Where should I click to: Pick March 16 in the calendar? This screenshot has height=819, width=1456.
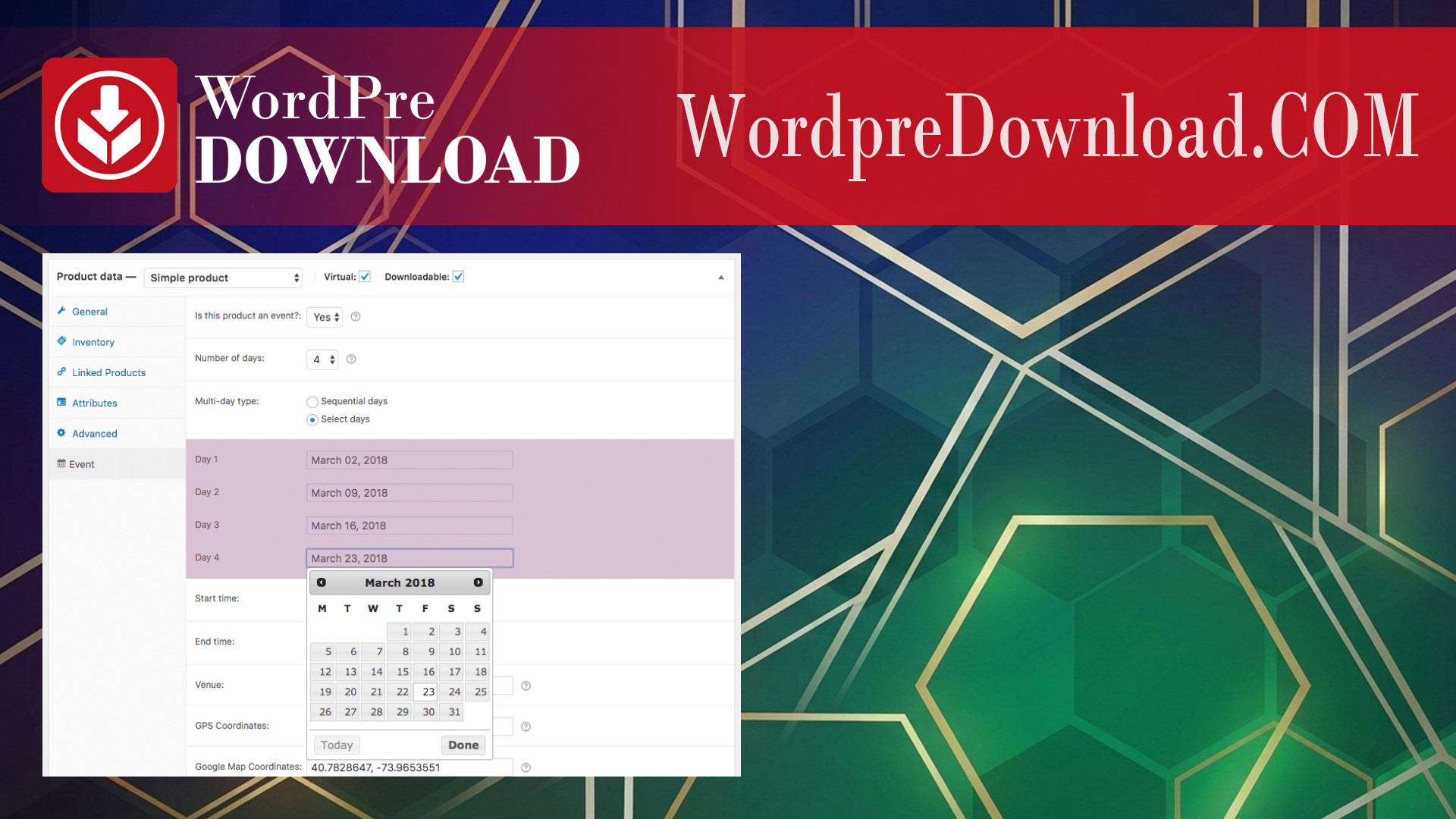(425, 672)
